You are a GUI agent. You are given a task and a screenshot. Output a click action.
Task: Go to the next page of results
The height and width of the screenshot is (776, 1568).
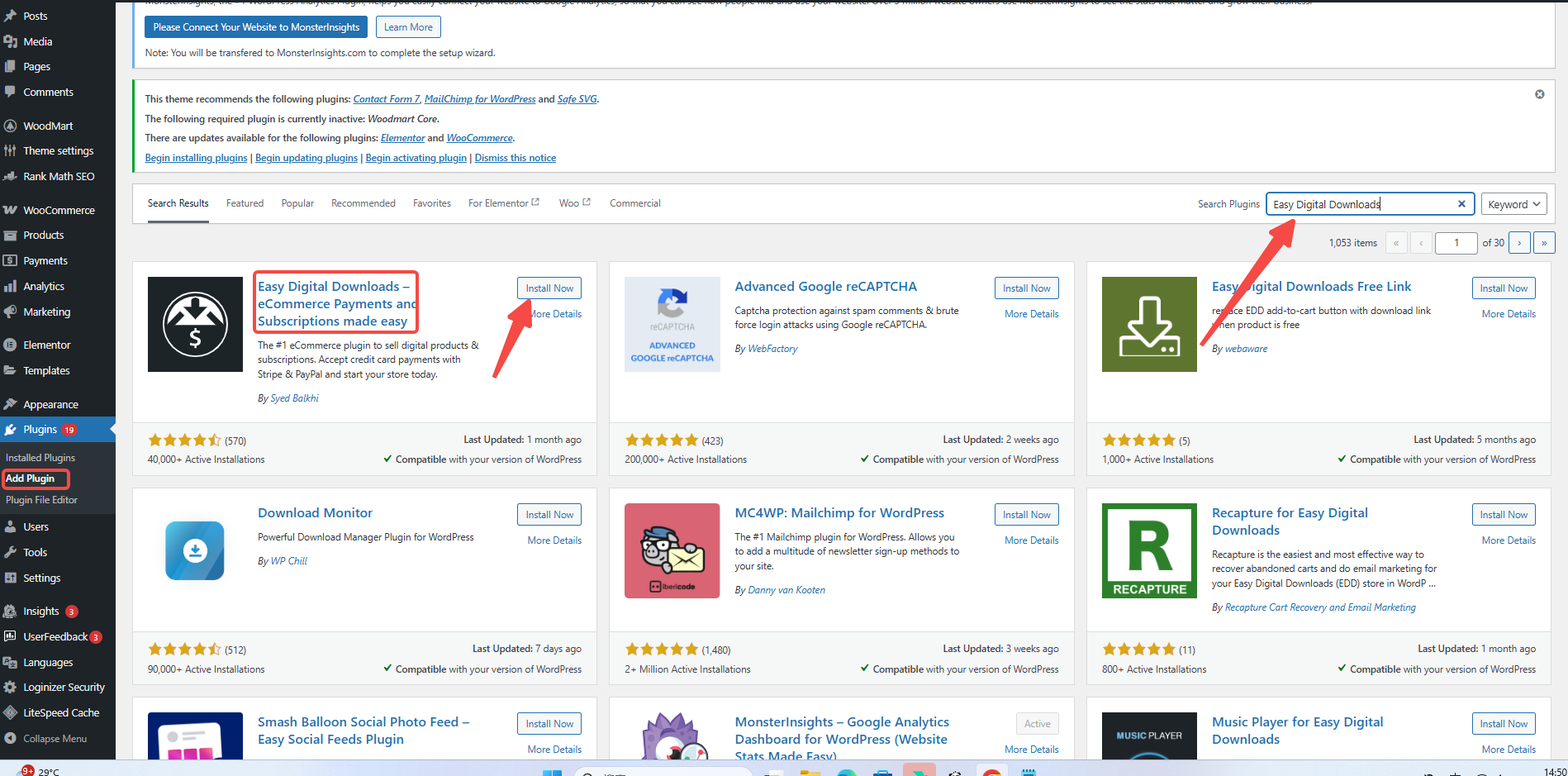[x=1519, y=243]
